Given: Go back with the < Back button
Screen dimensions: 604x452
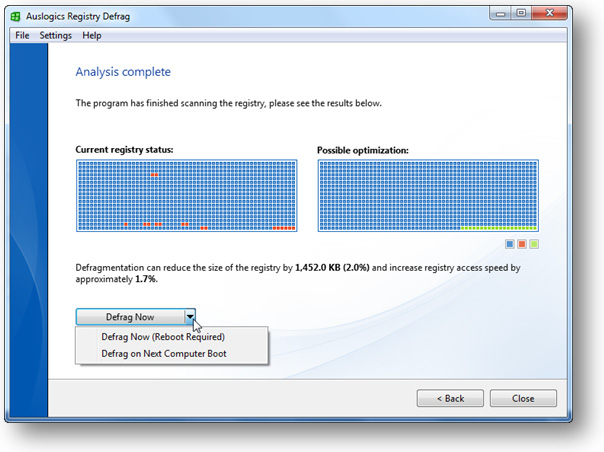Looking at the screenshot, I should (451, 398).
